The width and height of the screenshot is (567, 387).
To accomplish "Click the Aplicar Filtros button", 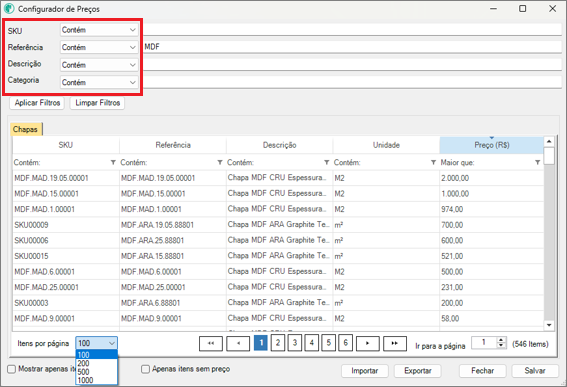I will pyautogui.click(x=37, y=103).
